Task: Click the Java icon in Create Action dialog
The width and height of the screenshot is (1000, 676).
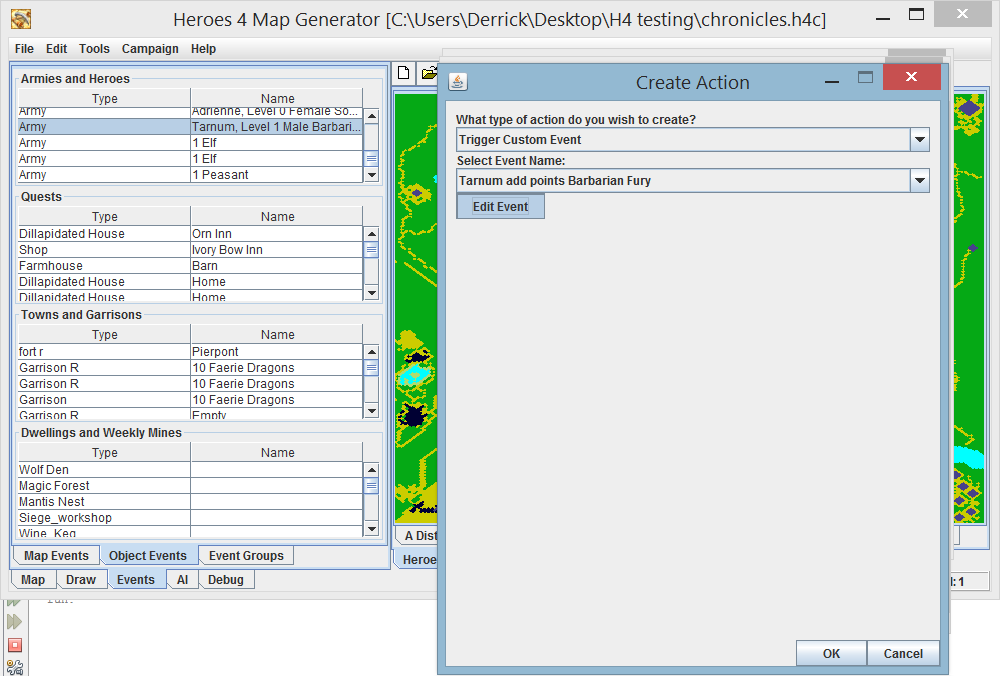Action: pyautogui.click(x=458, y=82)
